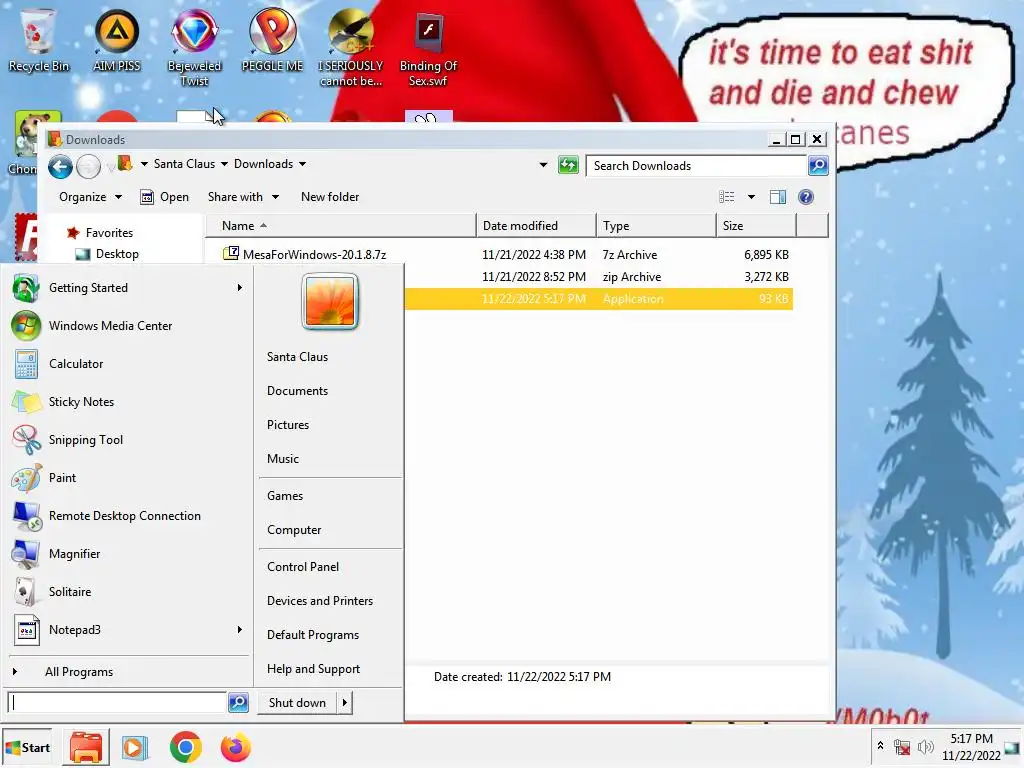
Task: Open Notepad3 from Start menu
Action: (129, 630)
